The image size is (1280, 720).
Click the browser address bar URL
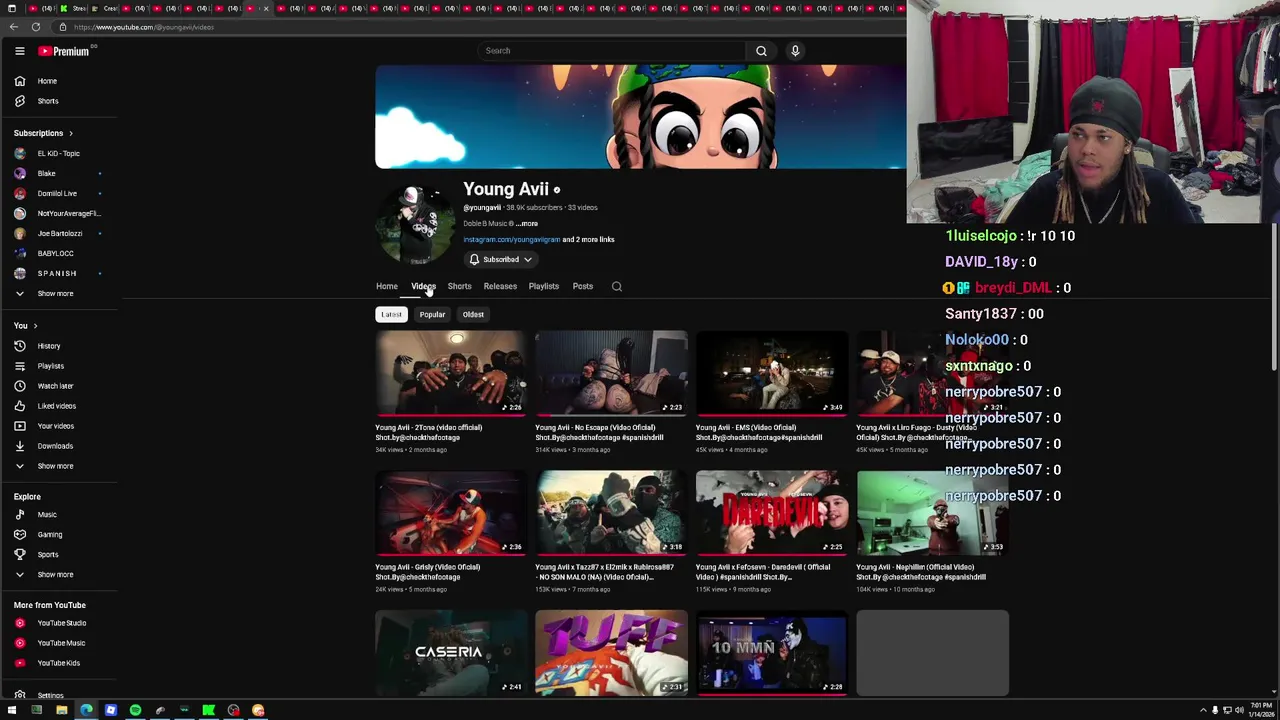(144, 27)
